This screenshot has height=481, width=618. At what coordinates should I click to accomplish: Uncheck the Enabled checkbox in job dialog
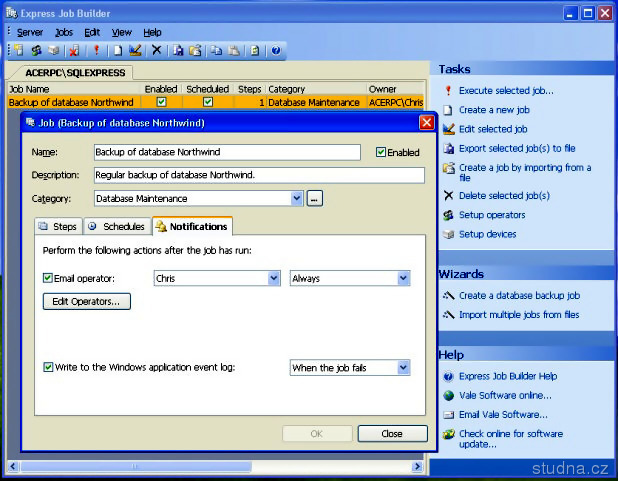381,153
